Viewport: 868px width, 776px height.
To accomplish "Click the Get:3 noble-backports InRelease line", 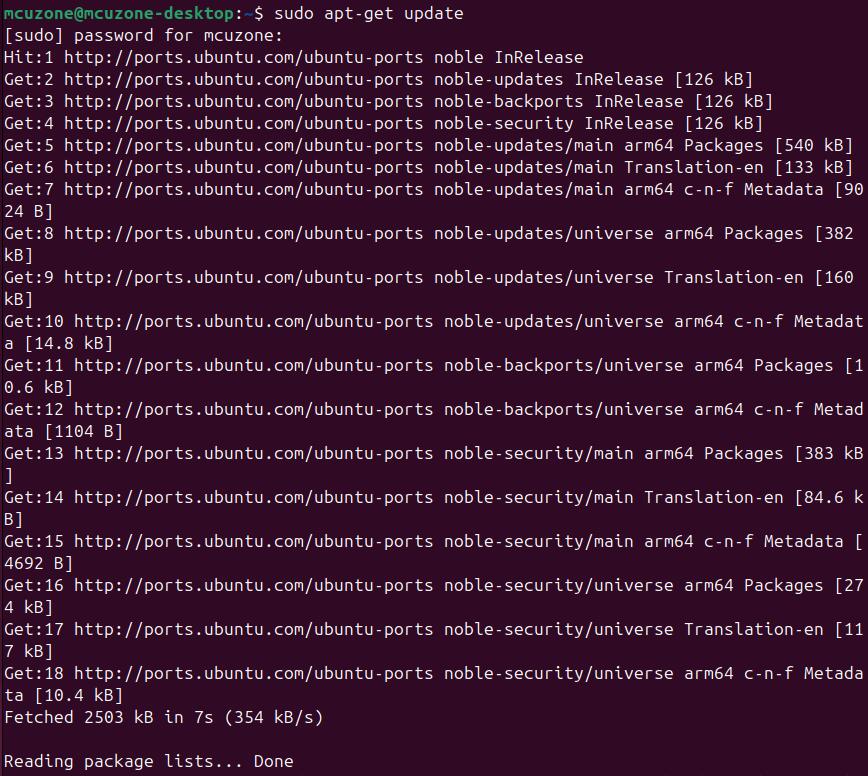I will pyautogui.click(x=388, y=102).
